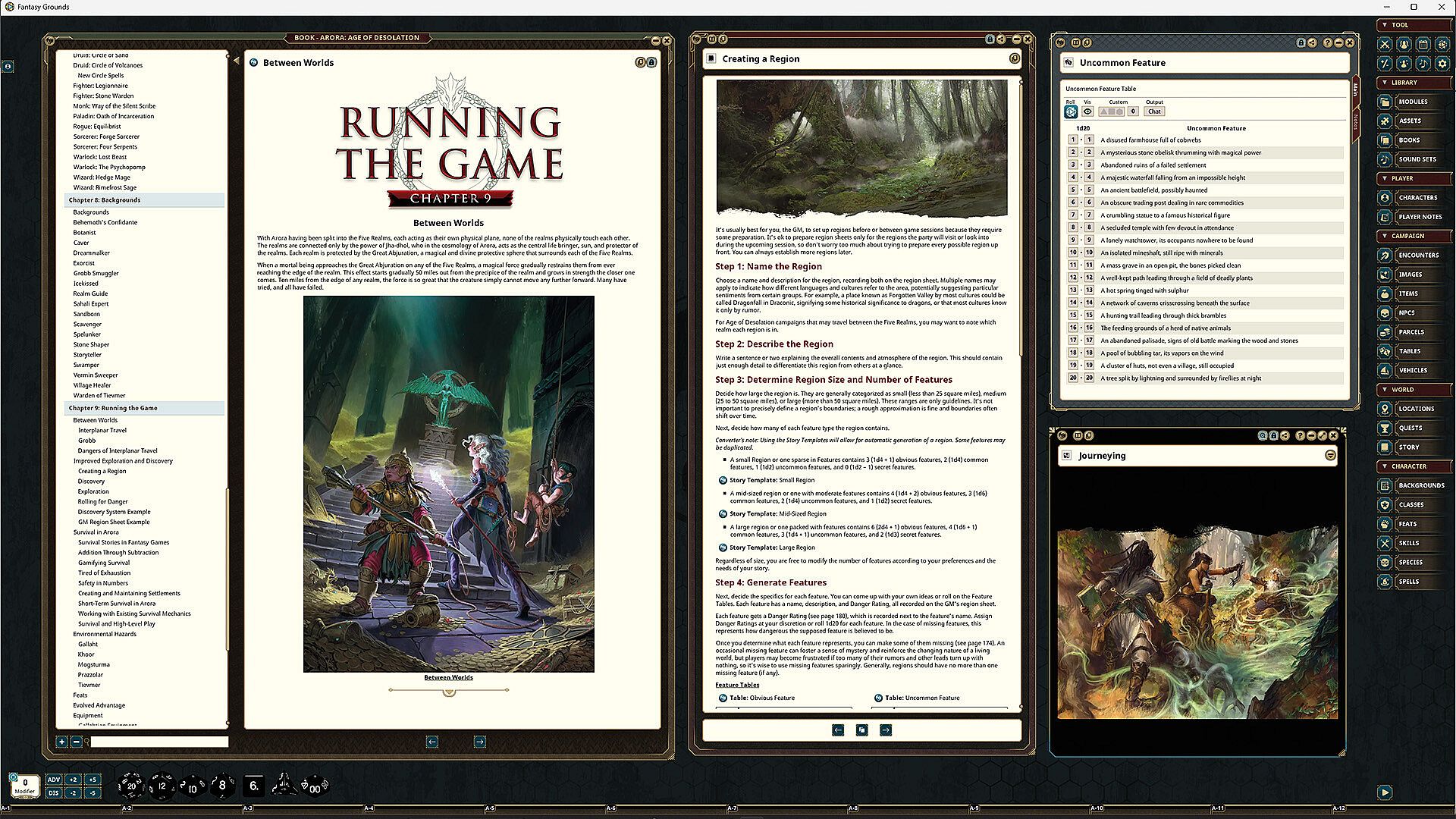
Task: Toggle ADV advantage modifier
Action: (54, 780)
